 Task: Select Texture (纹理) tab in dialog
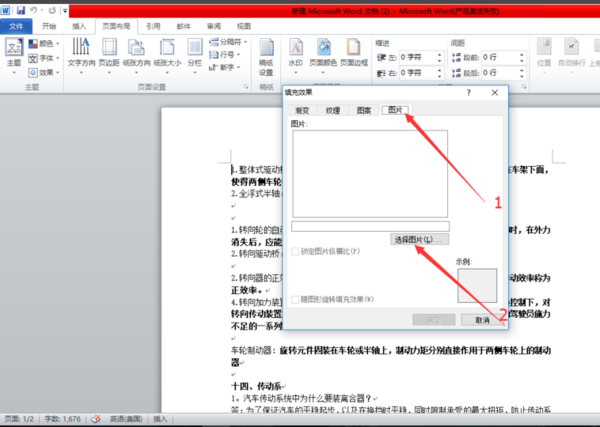click(x=333, y=111)
